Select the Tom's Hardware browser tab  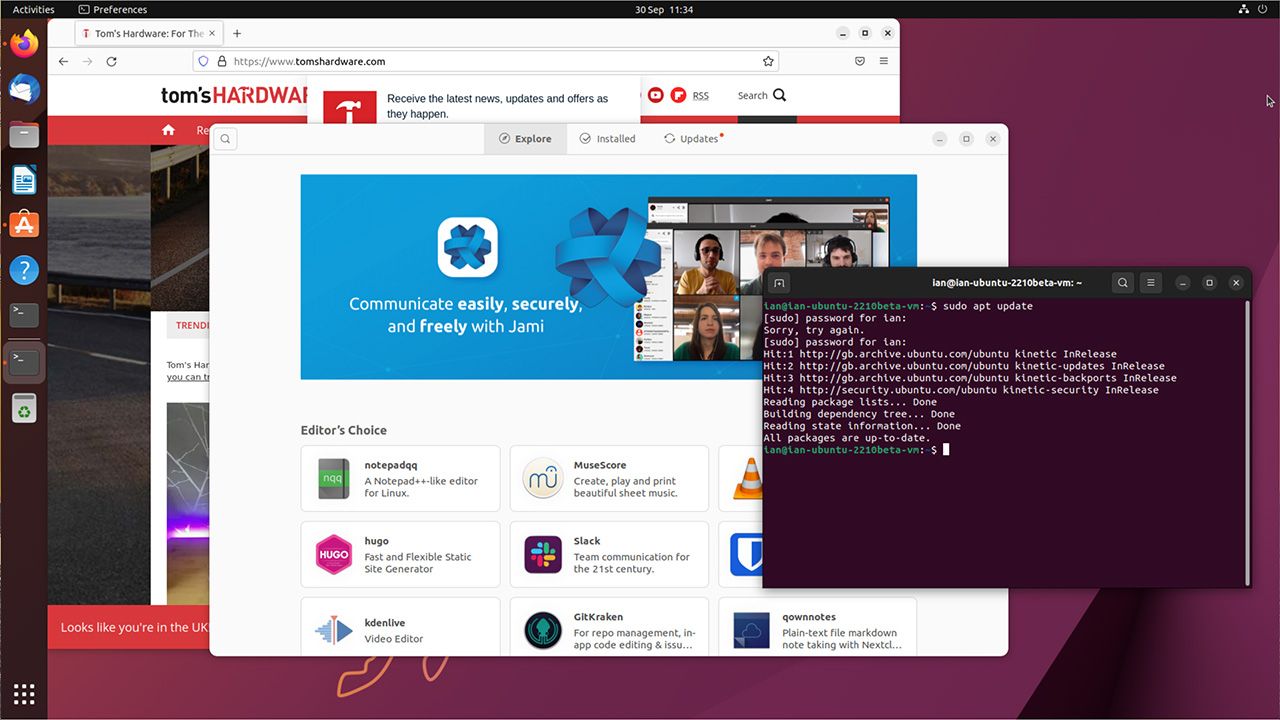click(x=150, y=33)
